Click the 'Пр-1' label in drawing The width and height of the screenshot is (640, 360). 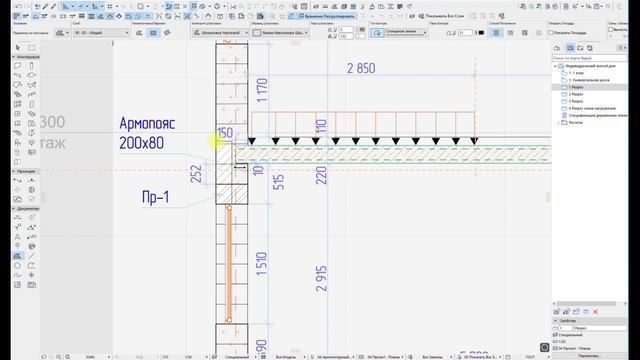tap(156, 197)
